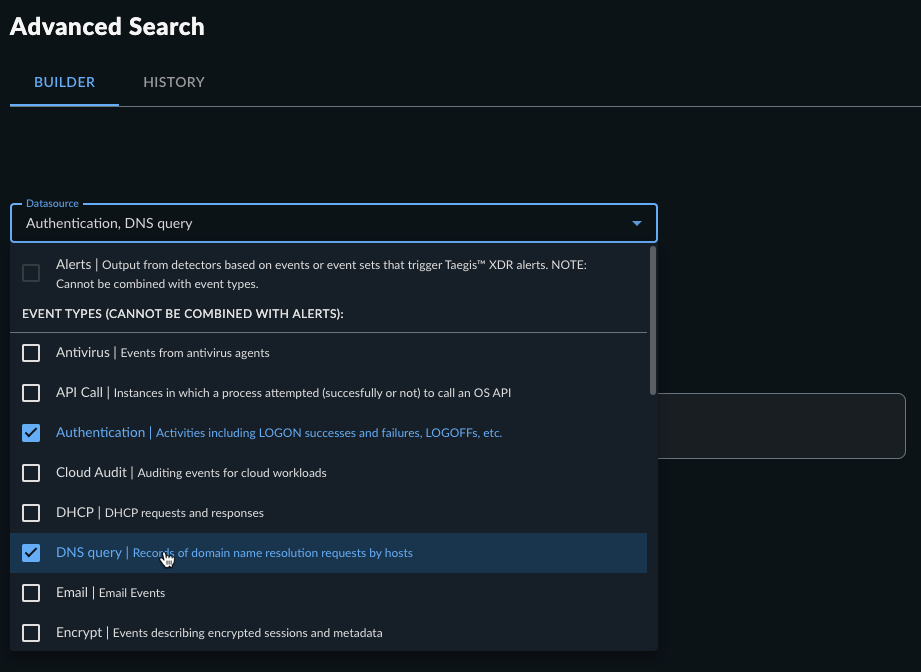Click the Datasource field showing Authentication, DNS query
The width and height of the screenshot is (921, 672).
[334, 223]
